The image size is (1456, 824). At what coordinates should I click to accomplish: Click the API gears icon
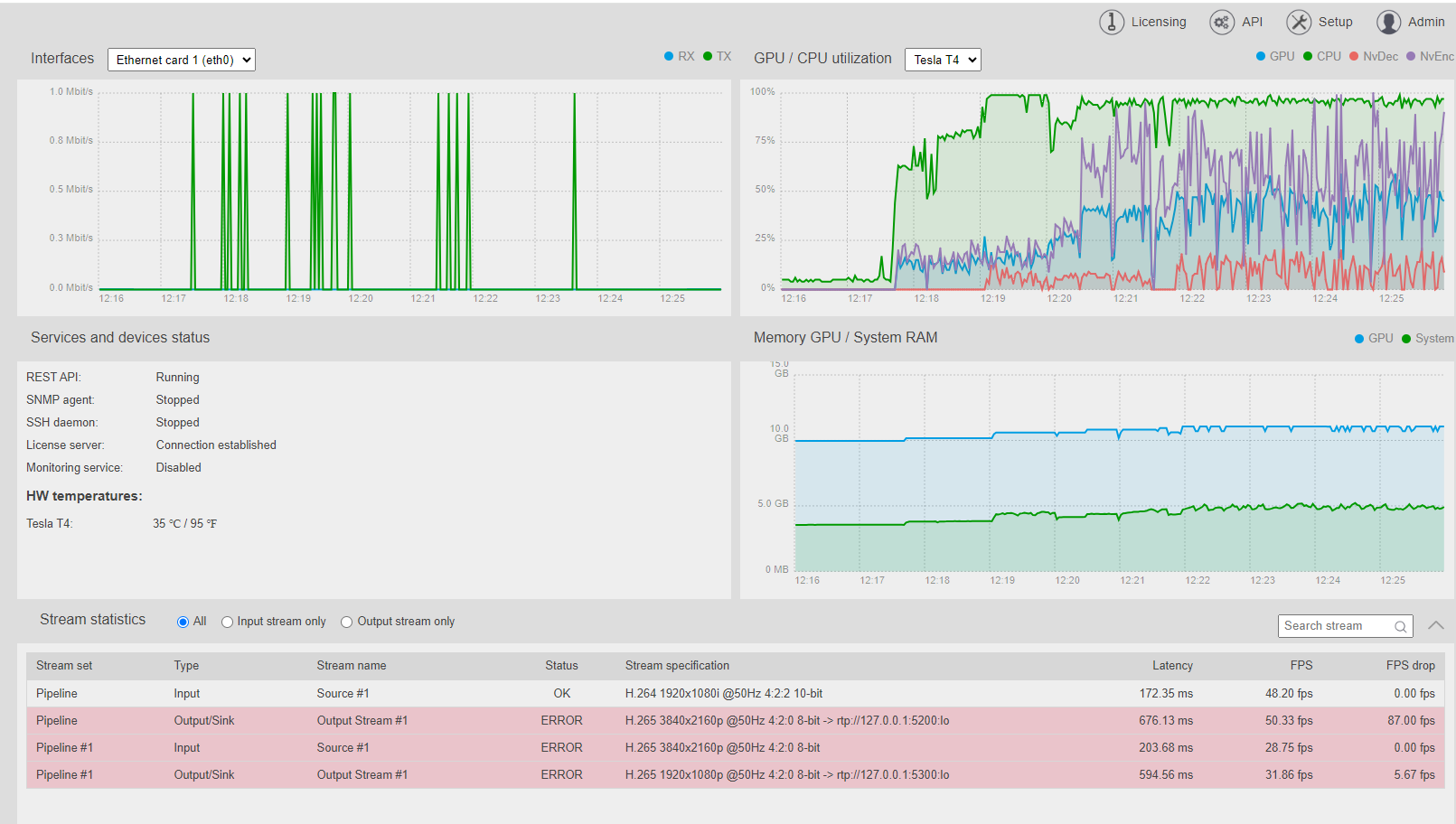(x=1222, y=22)
